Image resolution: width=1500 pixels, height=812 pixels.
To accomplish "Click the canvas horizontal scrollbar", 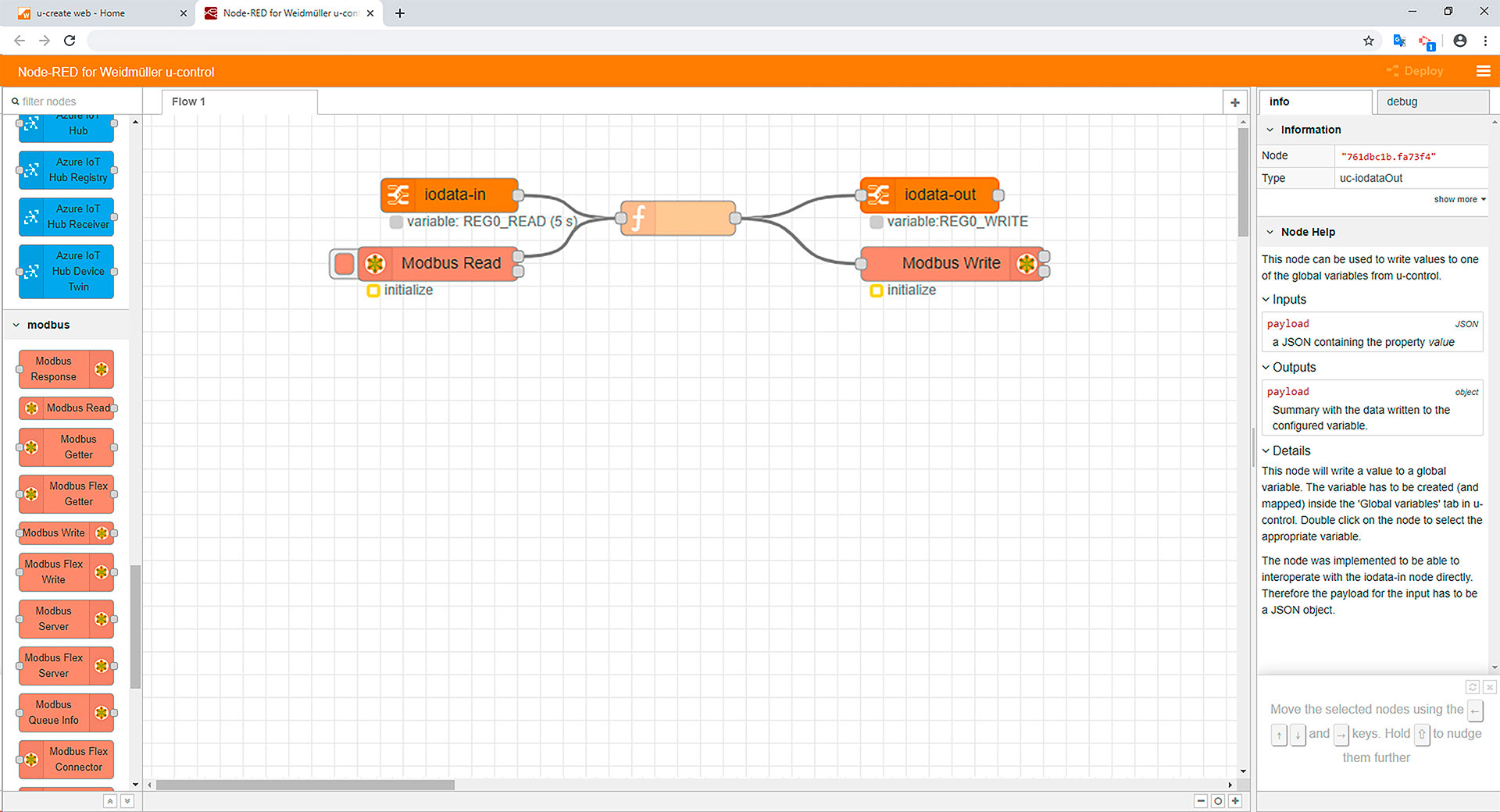I will click(x=305, y=785).
